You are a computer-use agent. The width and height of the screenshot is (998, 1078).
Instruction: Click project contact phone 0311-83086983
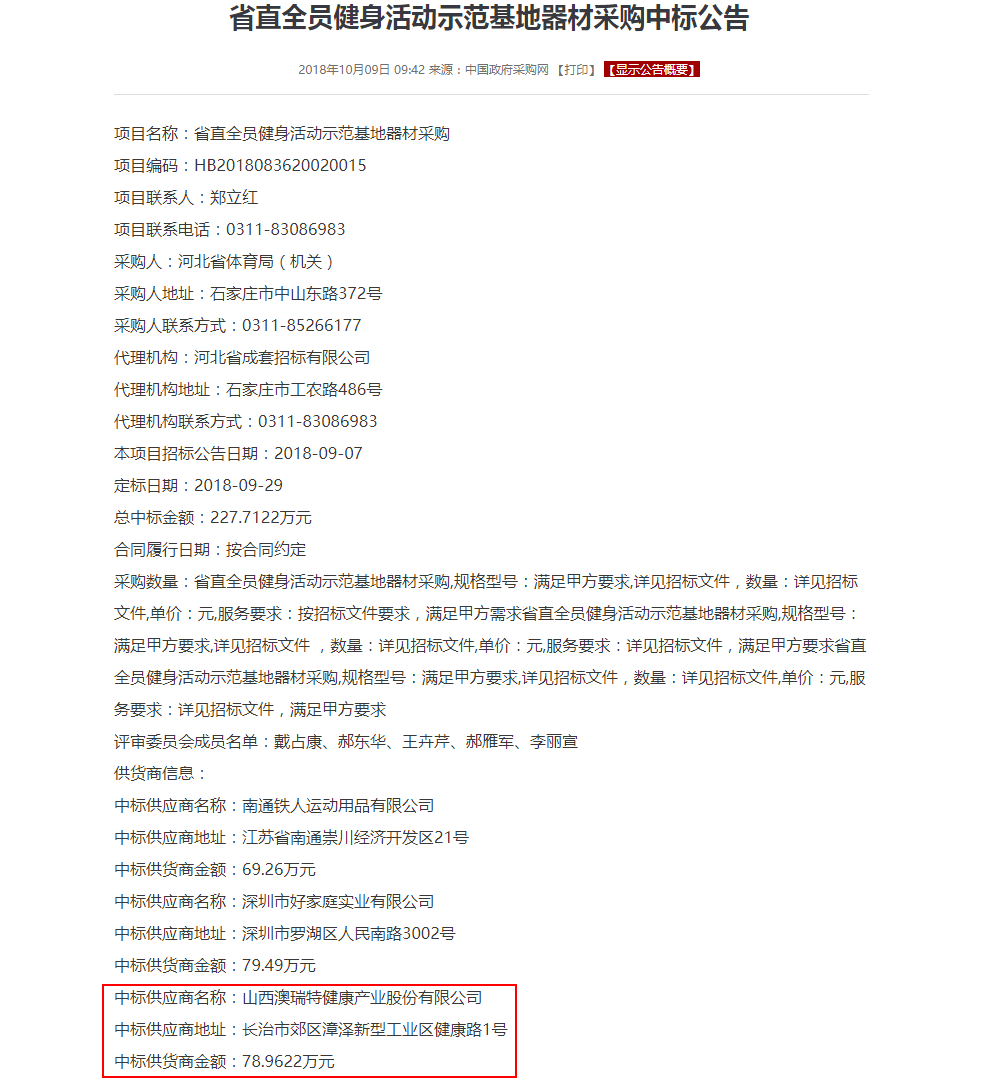(286, 230)
